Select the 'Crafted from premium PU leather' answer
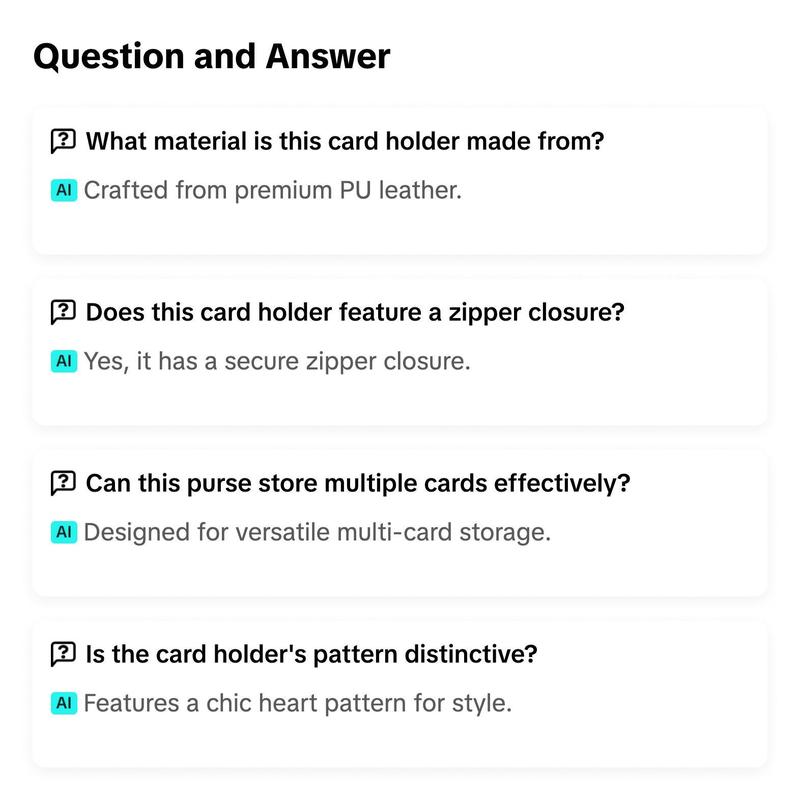The height and width of the screenshot is (800, 800). [x=273, y=190]
